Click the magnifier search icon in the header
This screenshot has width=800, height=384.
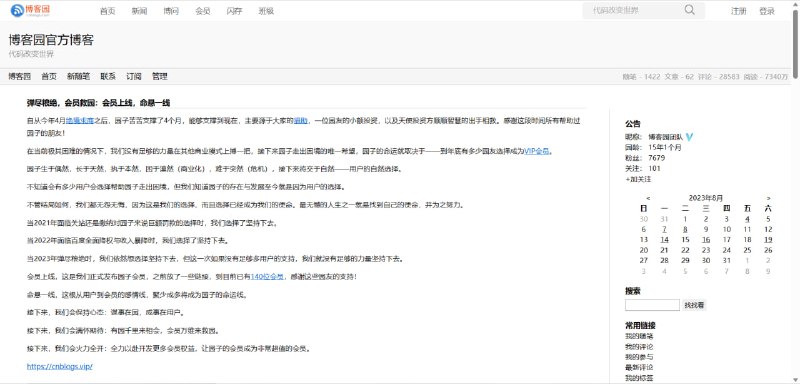tap(689, 10)
